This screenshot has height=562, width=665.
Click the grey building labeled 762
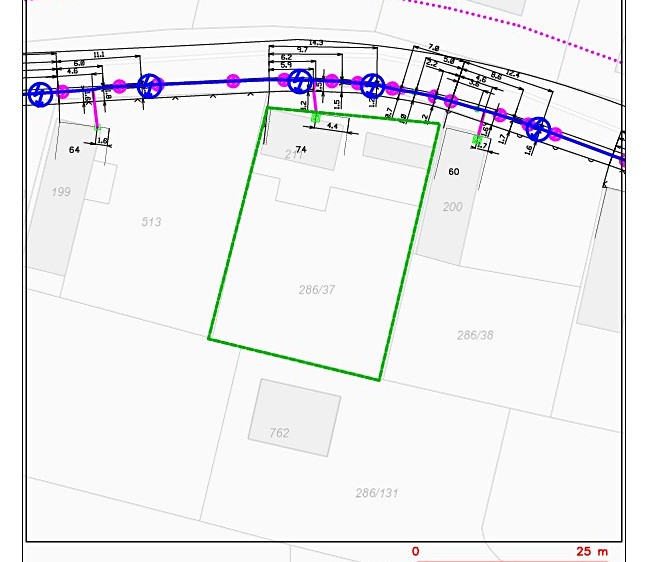(294, 418)
